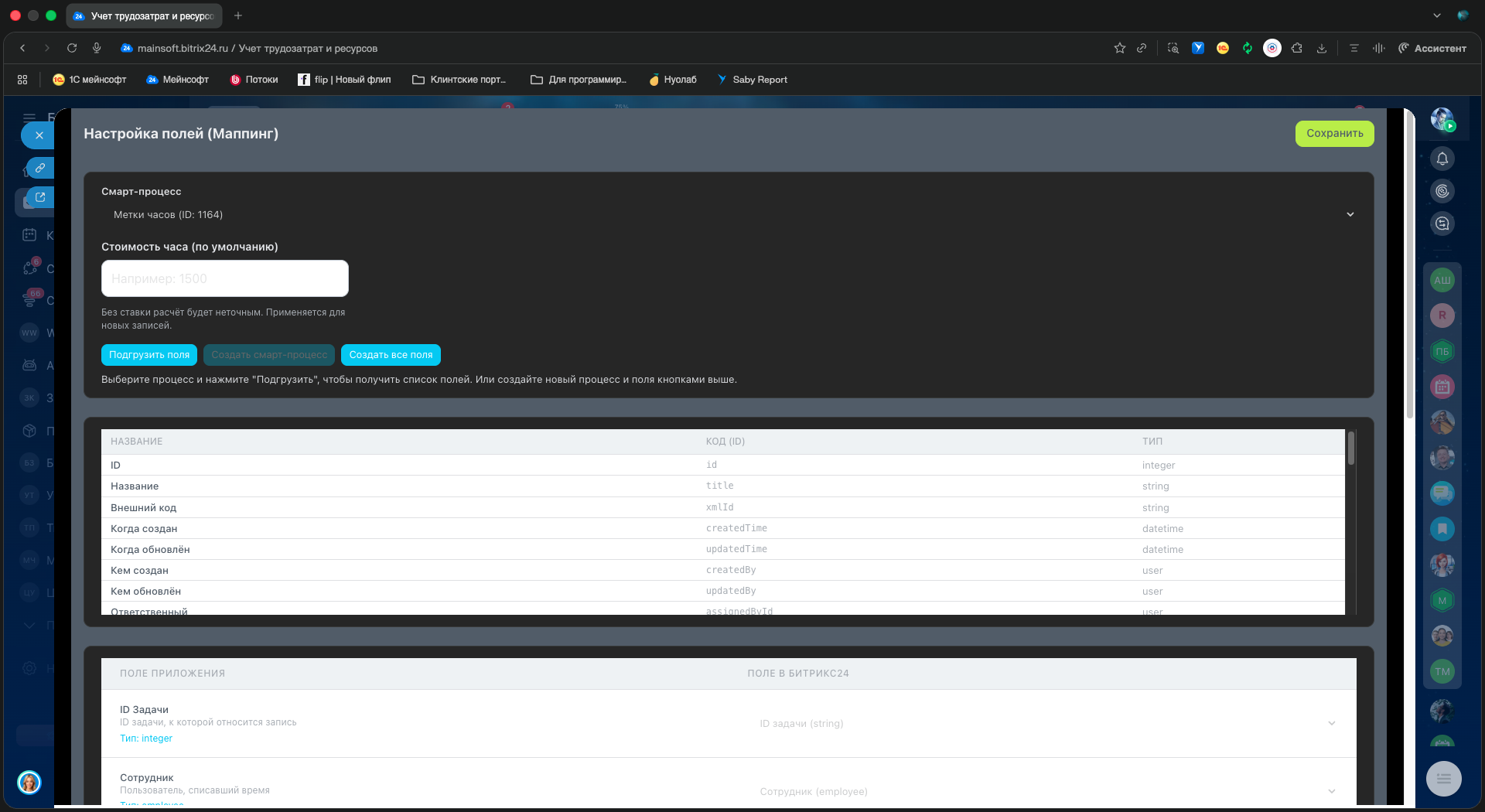Switch to the Учет трудозатрат browser tab
The image size is (1485, 812).
145,15
